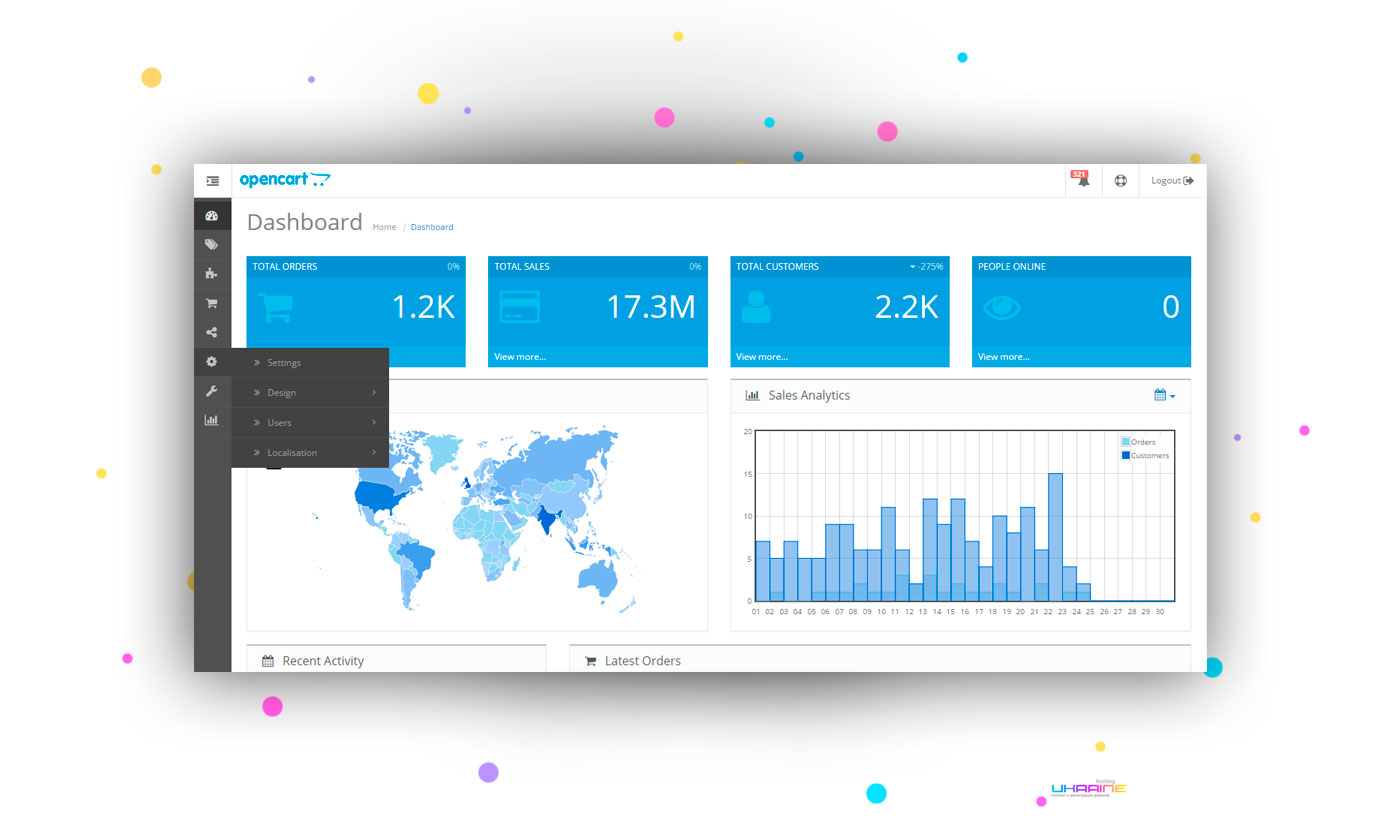This screenshot has height=835, width=1400.
Task: Open the Catalog tags sidebar icon
Action: click(x=211, y=244)
